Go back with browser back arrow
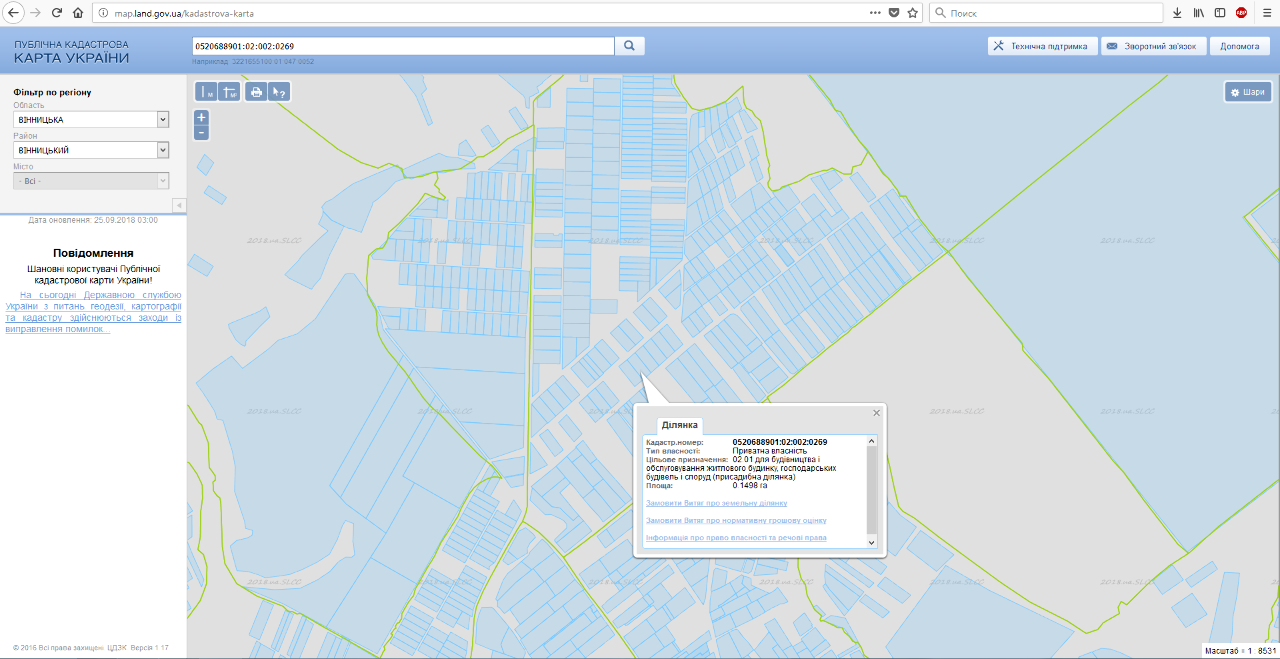The height and width of the screenshot is (659, 1280). click(x=13, y=13)
